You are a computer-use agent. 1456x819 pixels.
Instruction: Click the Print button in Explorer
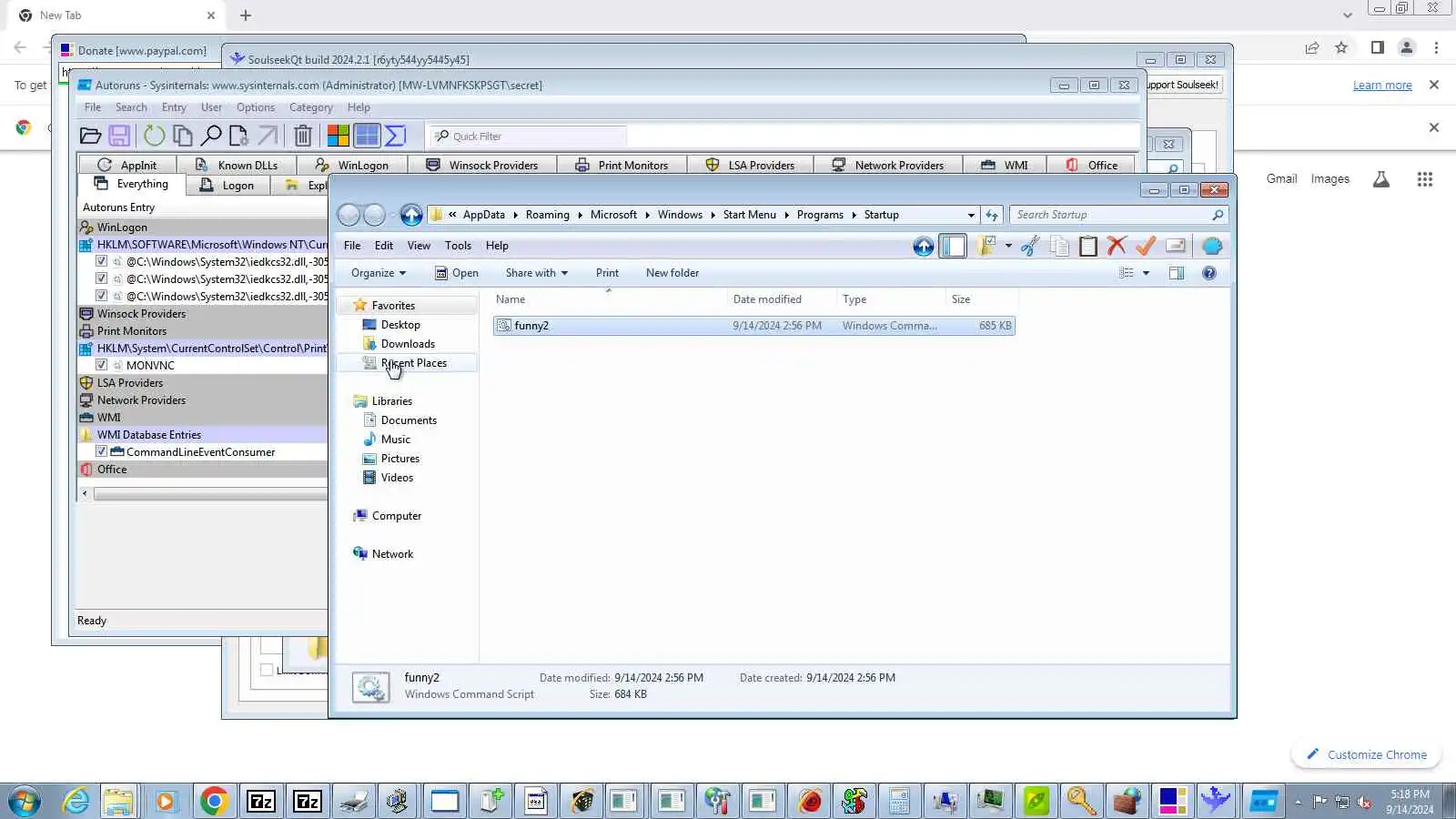607,273
